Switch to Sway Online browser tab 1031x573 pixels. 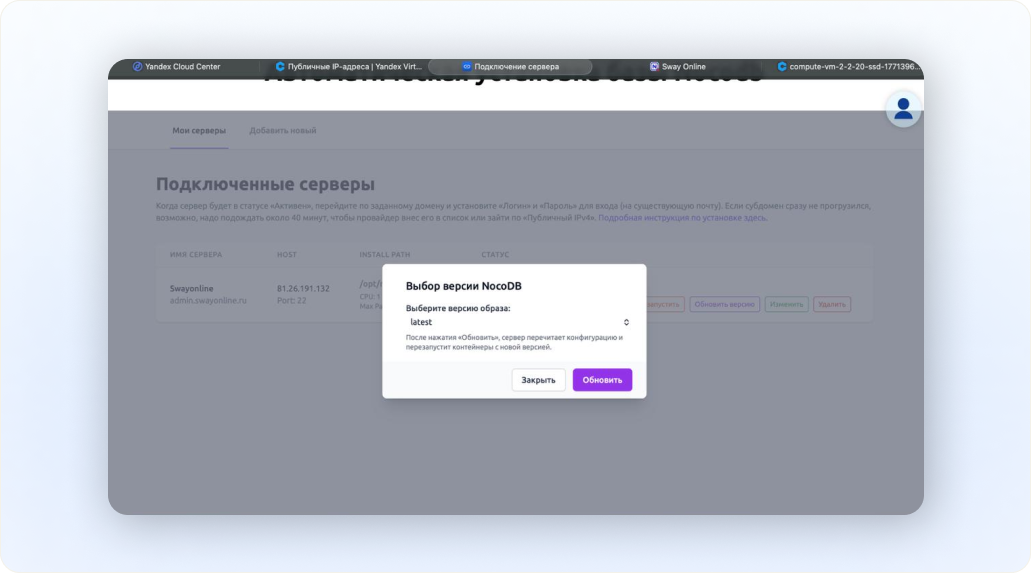(x=677, y=66)
